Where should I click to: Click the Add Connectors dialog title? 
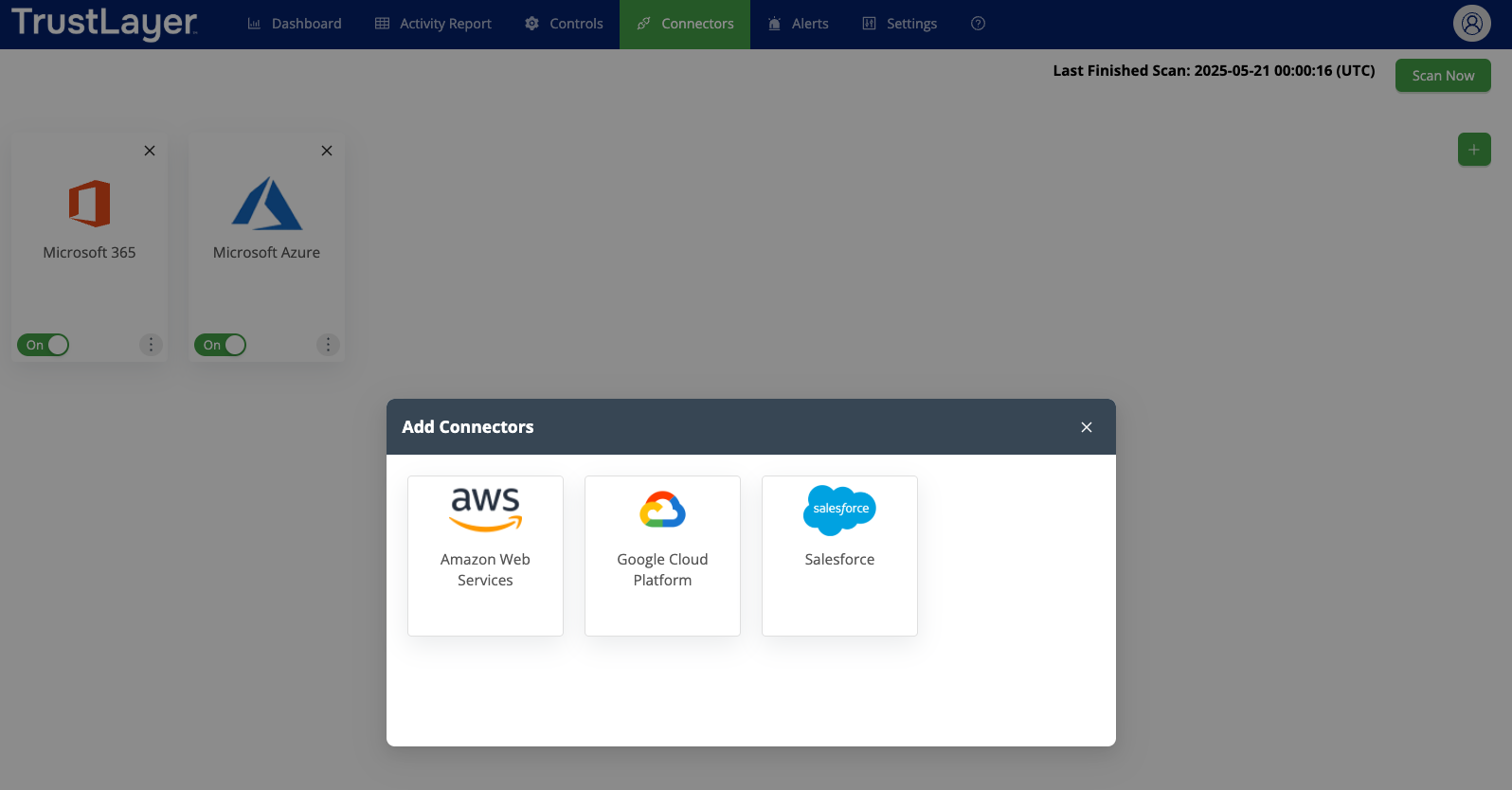(x=468, y=427)
